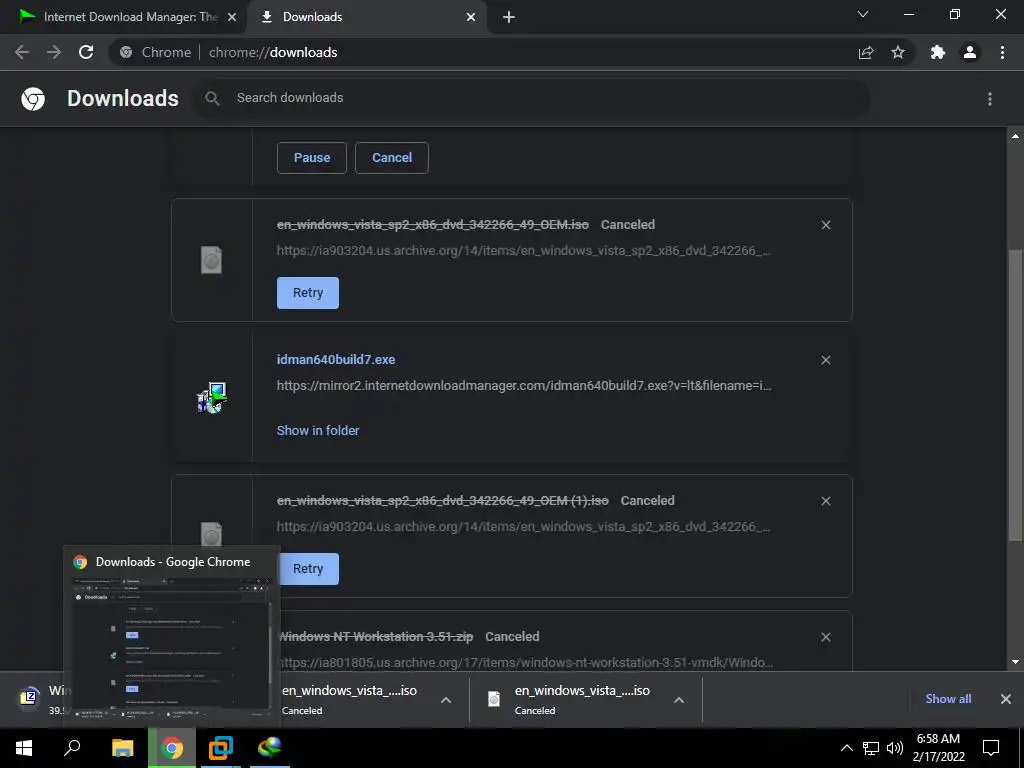Pause the active download
This screenshot has width=1024, height=768.
point(312,157)
